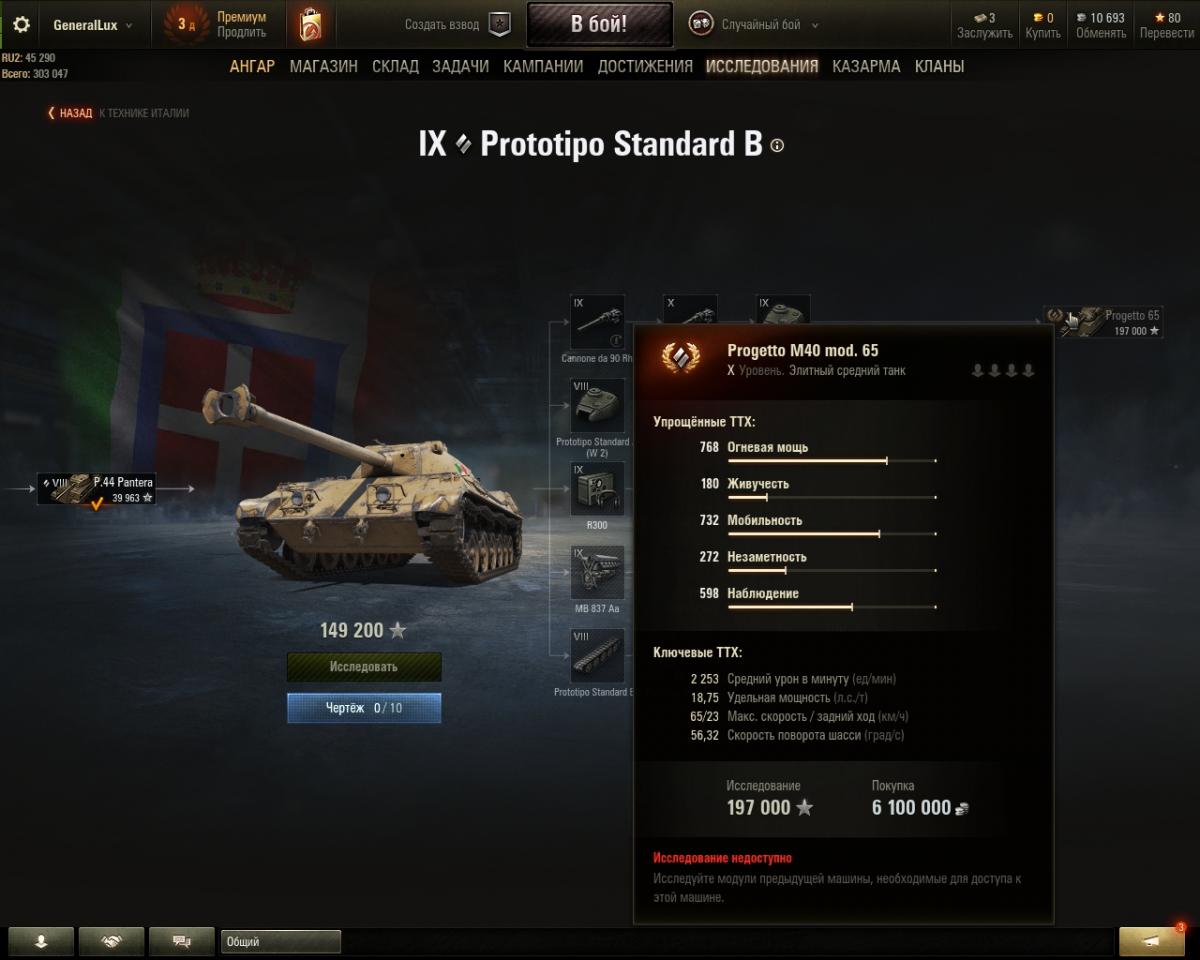Click the Исследовать research button
Screen dimensions: 1200x960
[x=364, y=667]
